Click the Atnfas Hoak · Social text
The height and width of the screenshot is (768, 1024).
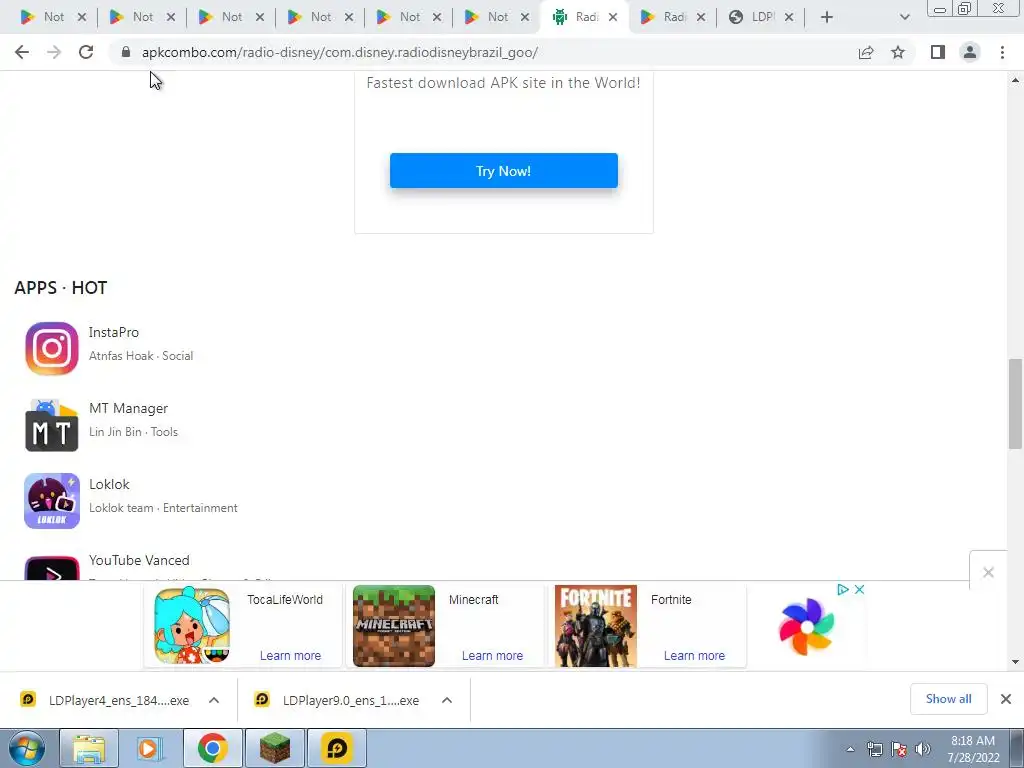click(141, 356)
